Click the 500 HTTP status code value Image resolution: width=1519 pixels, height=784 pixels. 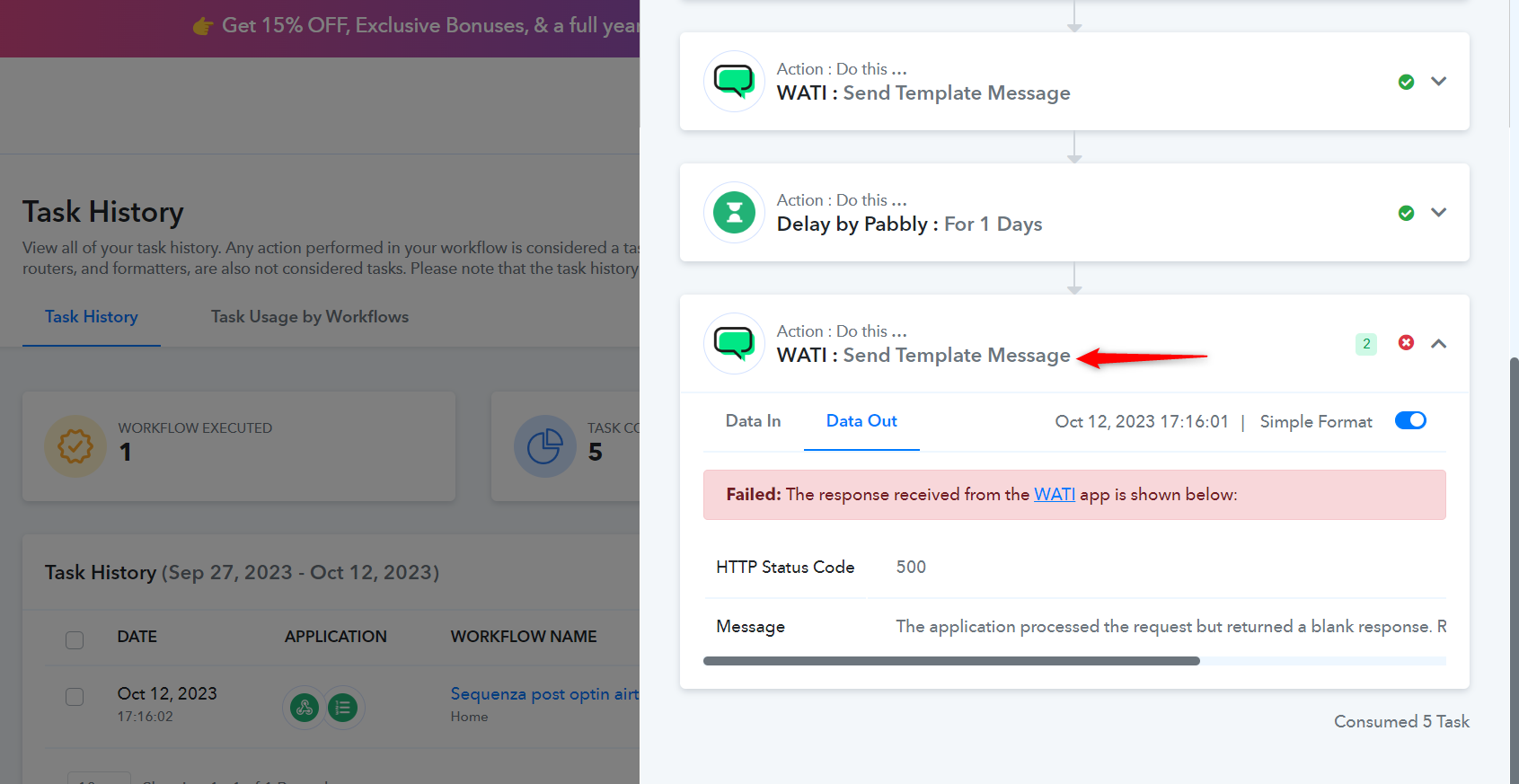[911, 568]
